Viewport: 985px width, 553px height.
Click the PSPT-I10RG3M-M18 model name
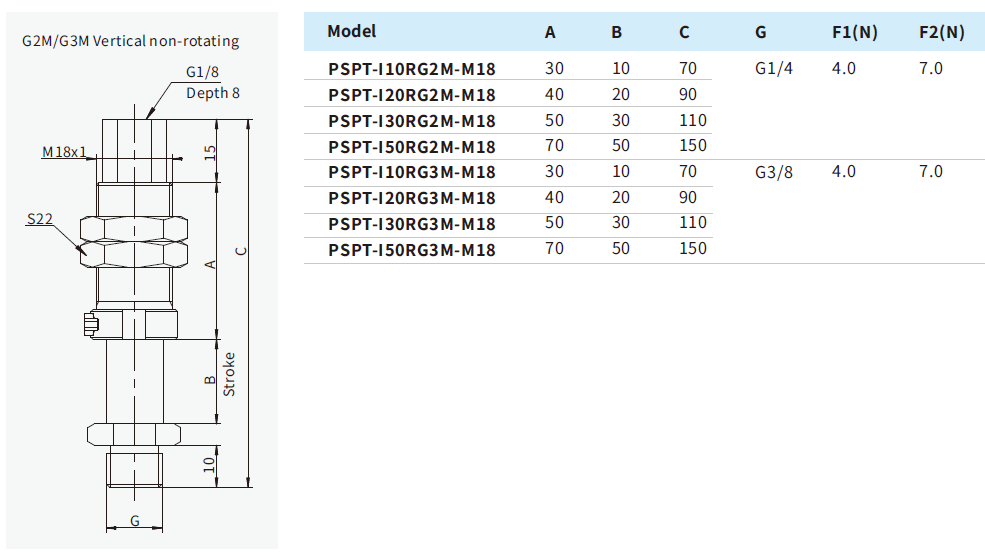411,172
